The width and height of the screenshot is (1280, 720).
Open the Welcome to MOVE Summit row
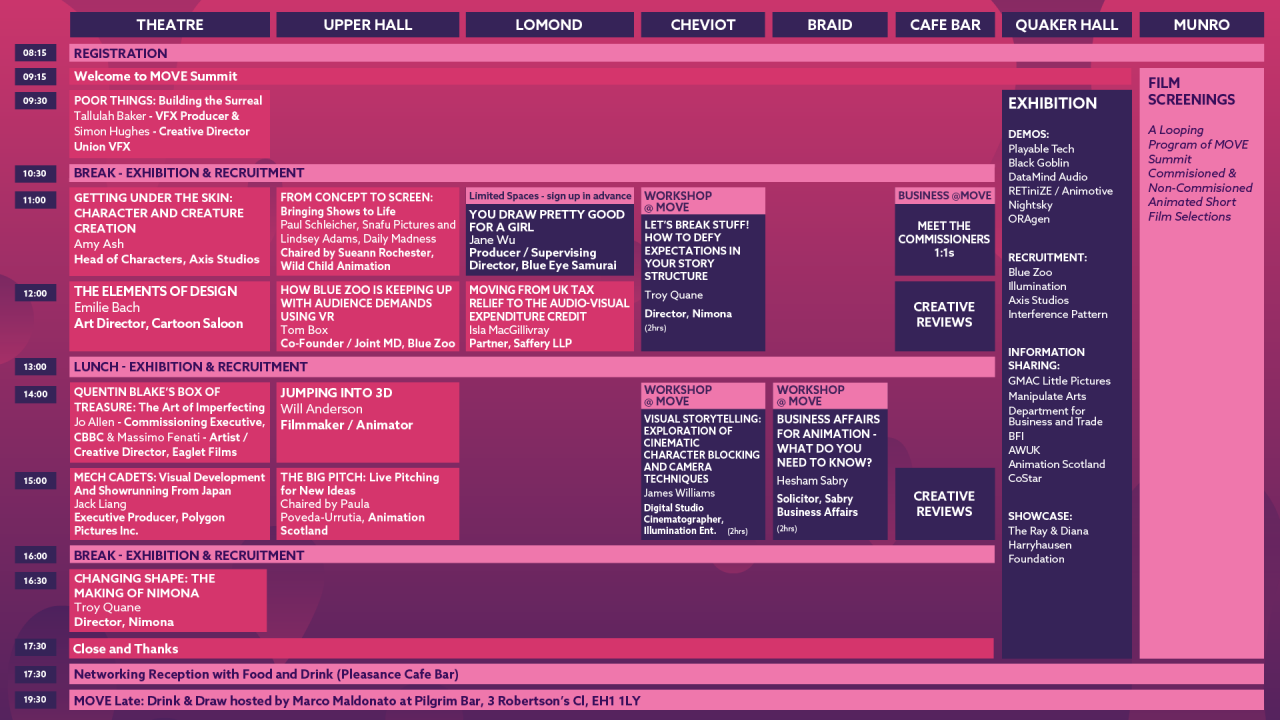(600, 76)
